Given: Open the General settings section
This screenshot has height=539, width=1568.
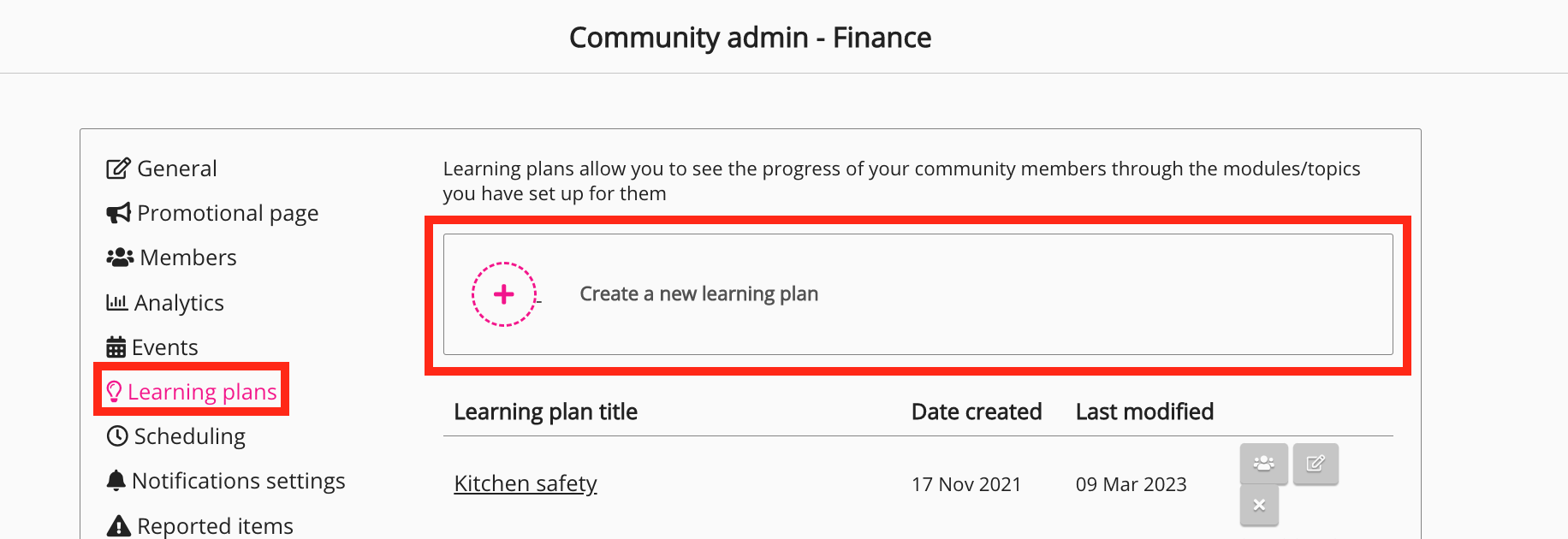Looking at the screenshot, I should click(176, 169).
